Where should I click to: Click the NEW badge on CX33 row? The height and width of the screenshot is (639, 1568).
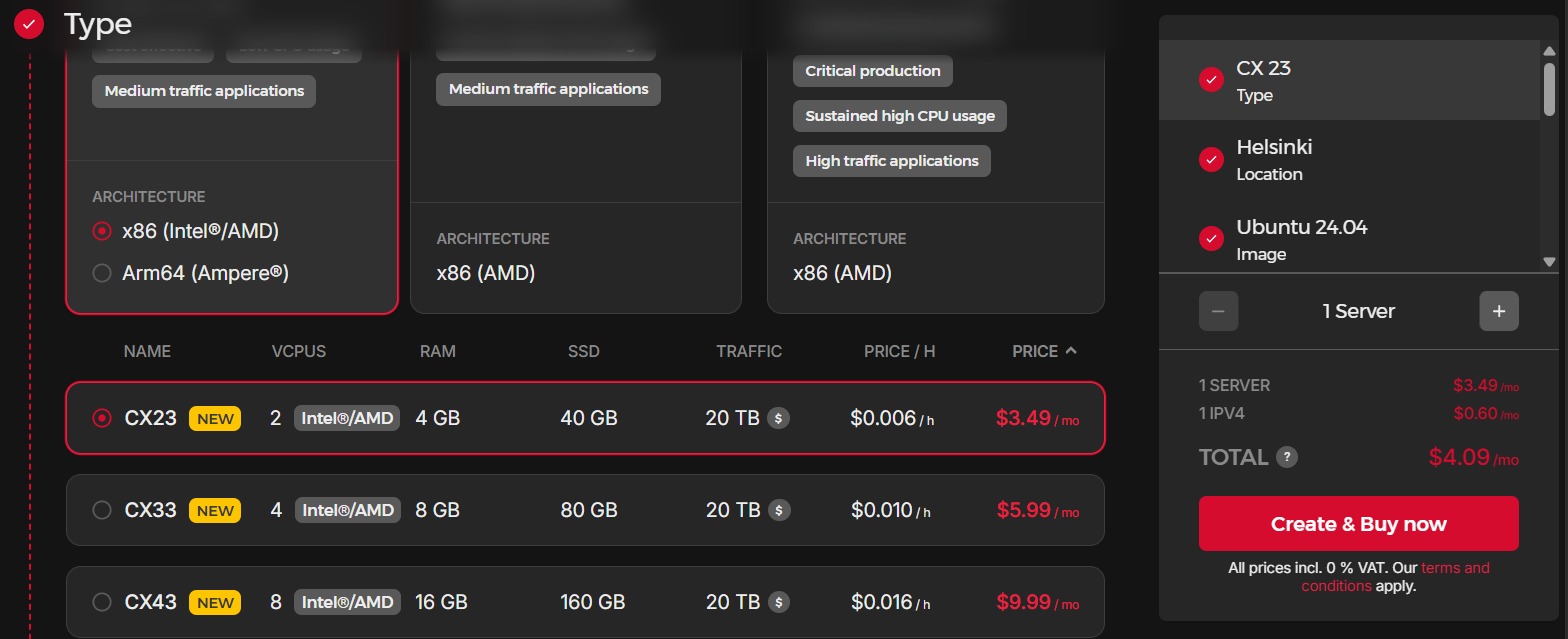point(215,510)
